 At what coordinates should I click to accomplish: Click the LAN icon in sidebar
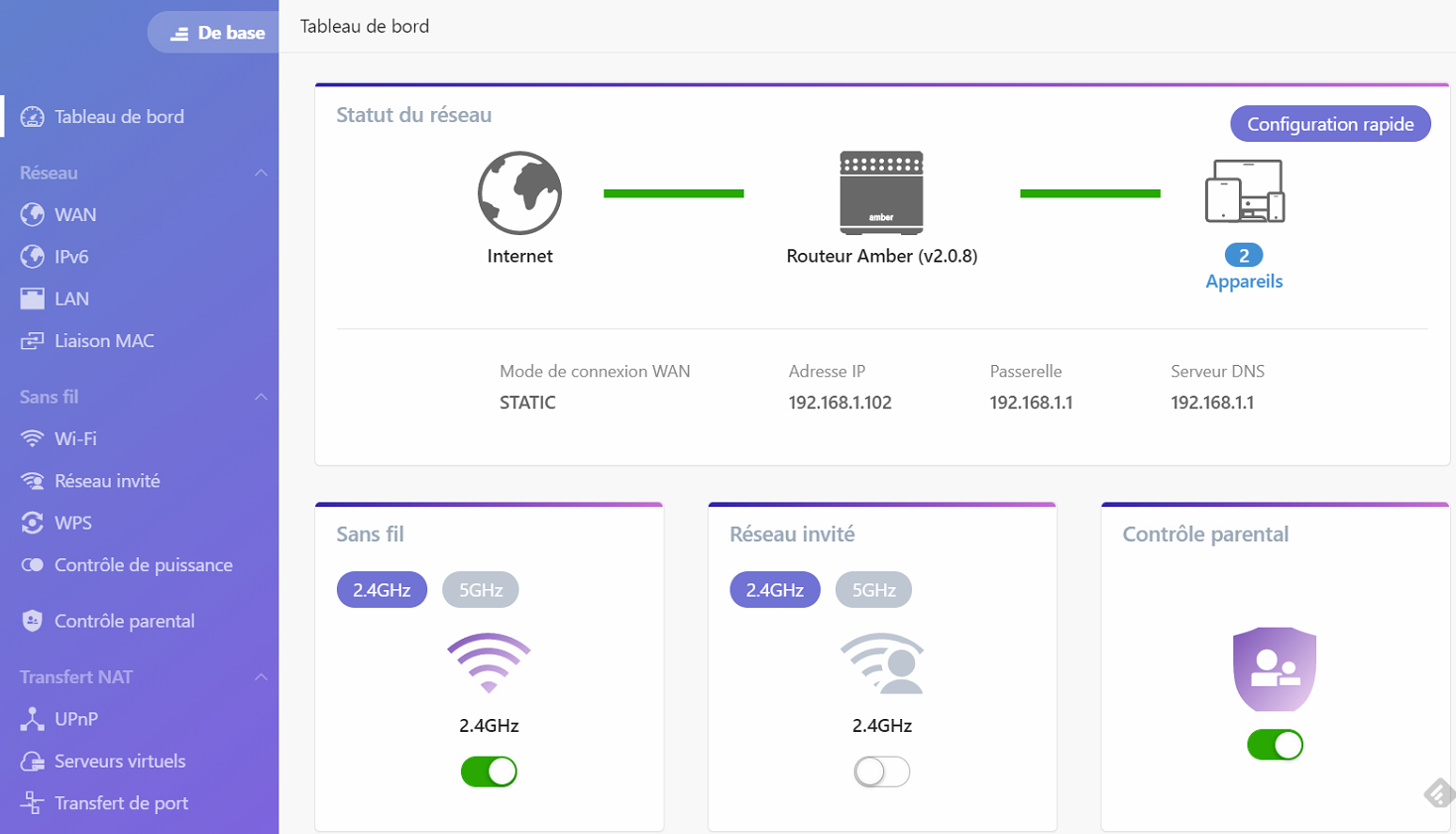click(32, 298)
